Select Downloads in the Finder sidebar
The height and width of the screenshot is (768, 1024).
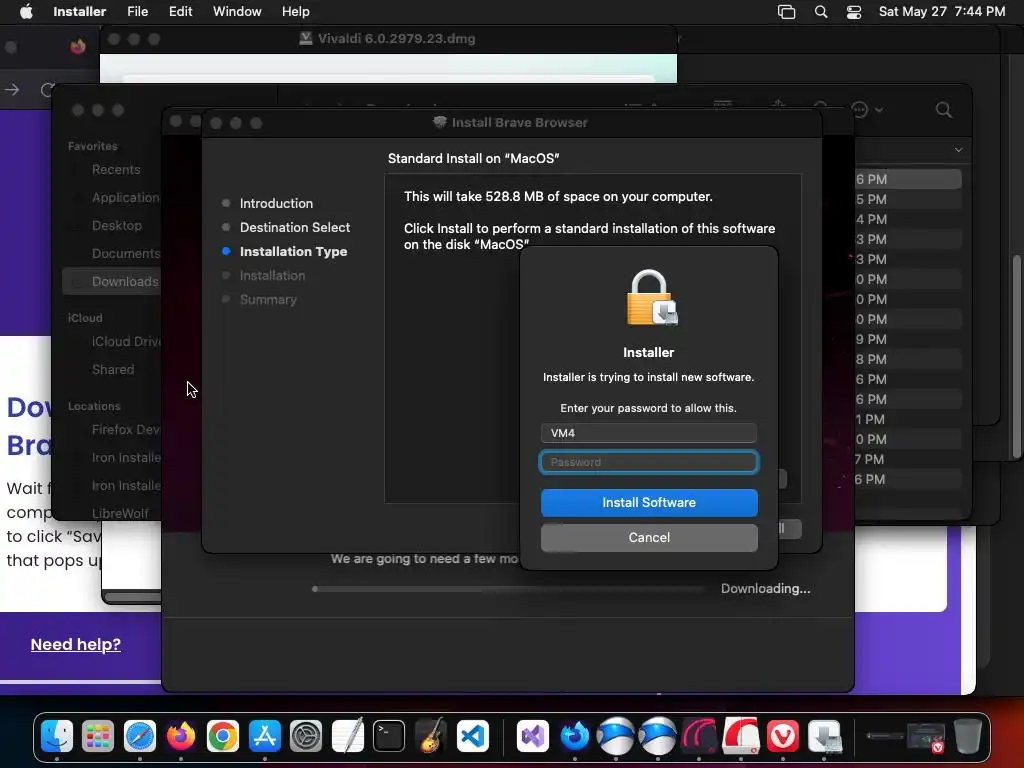click(x=112, y=281)
